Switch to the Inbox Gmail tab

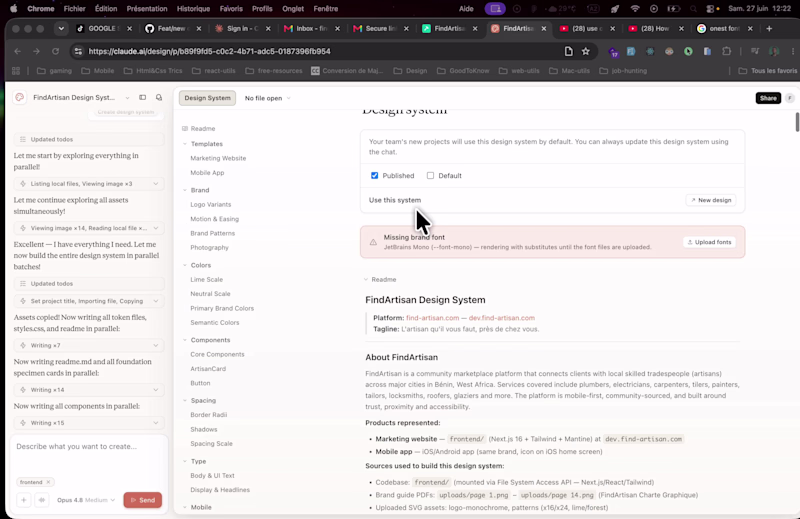point(311,29)
